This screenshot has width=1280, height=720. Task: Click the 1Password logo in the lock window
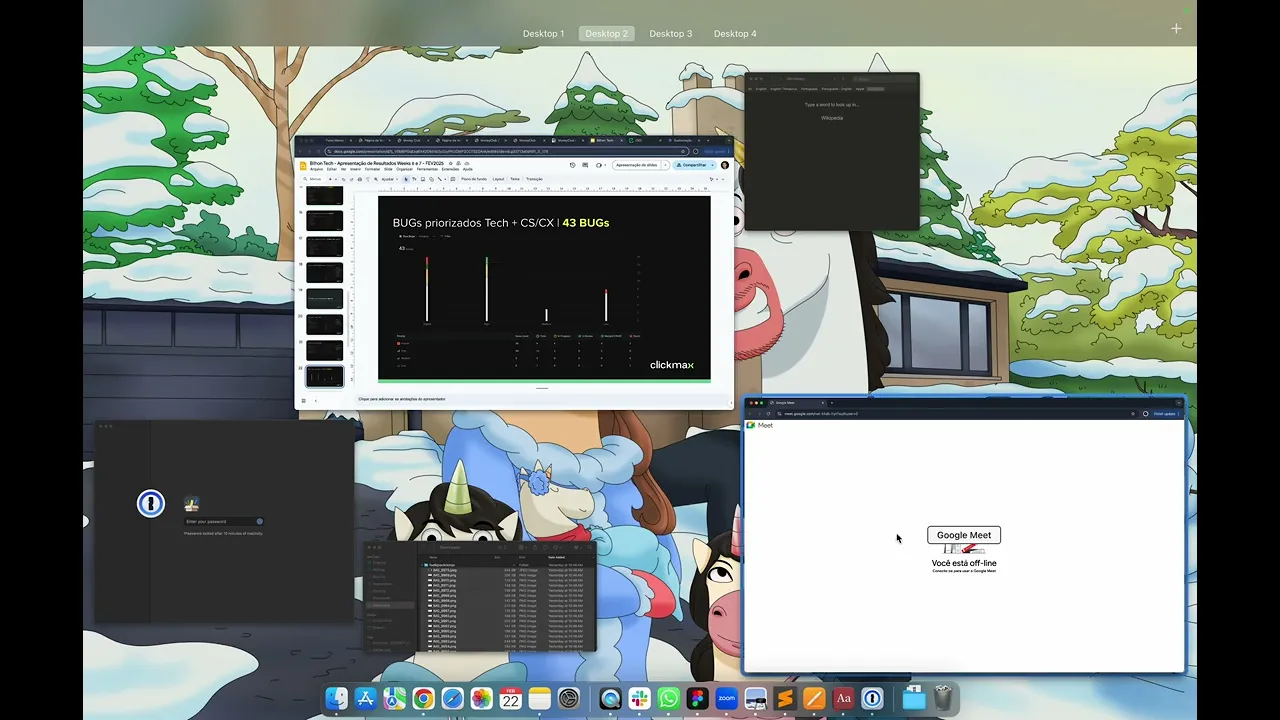click(x=151, y=503)
